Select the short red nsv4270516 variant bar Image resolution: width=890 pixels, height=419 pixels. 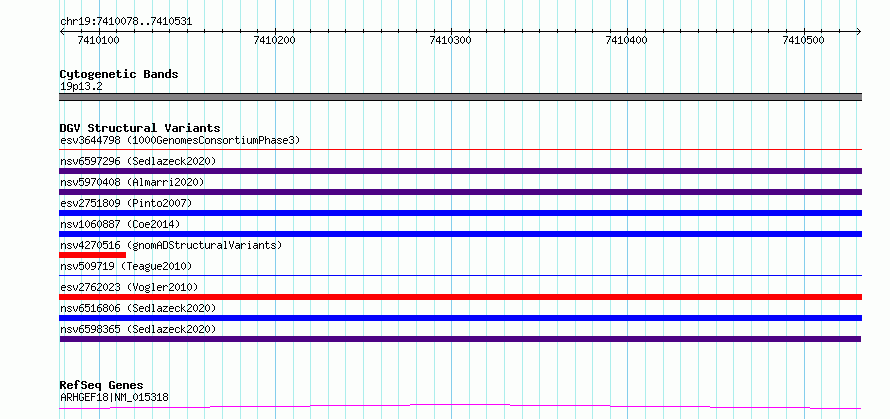(x=93, y=255)
